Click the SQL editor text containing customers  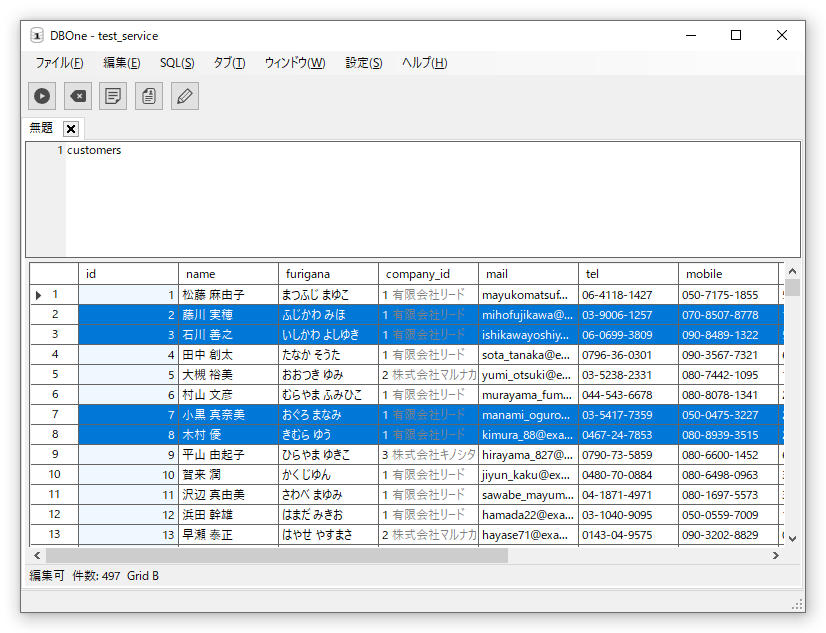pos(94,151)
